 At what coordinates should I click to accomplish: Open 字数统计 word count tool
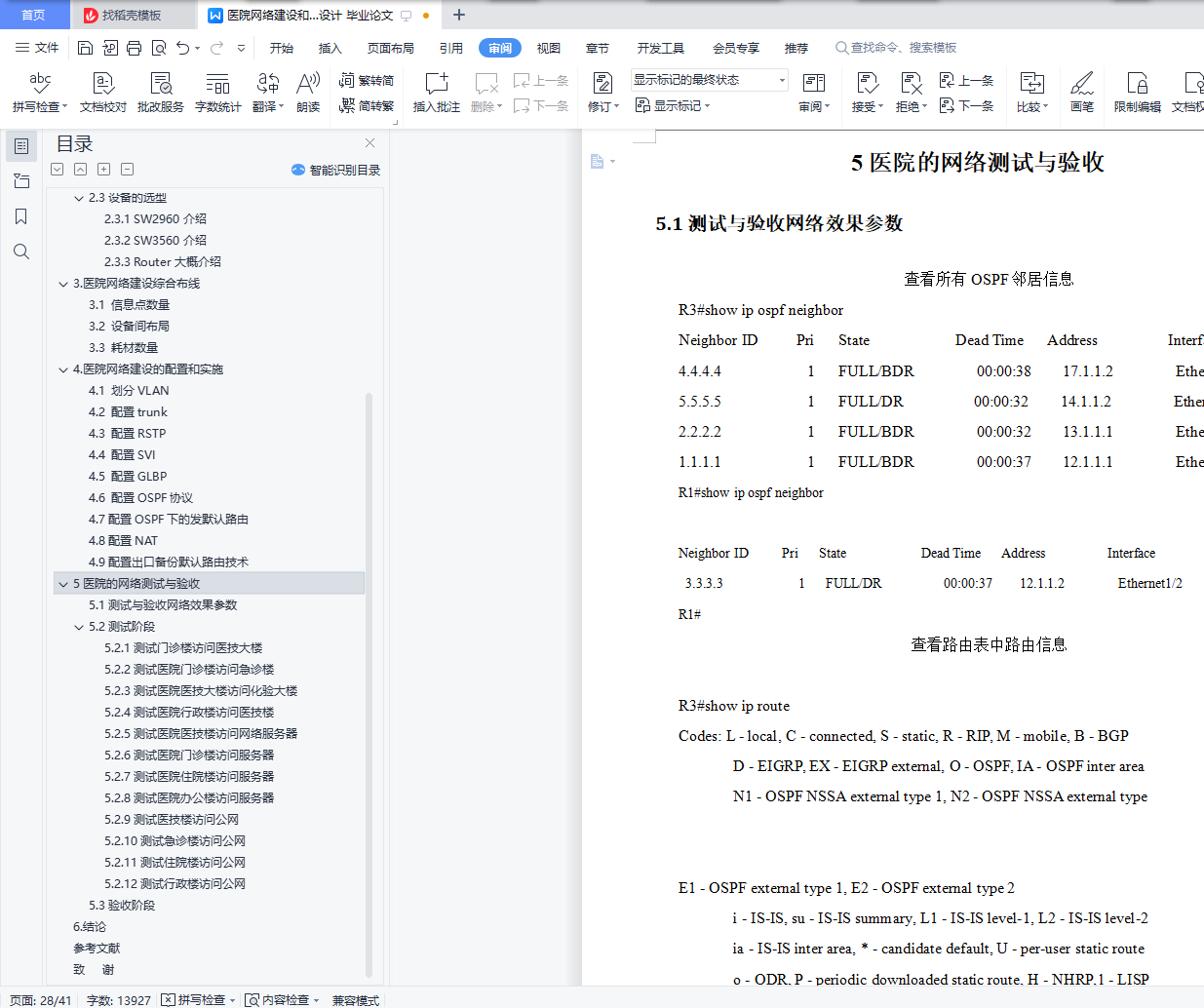point(218,93)
